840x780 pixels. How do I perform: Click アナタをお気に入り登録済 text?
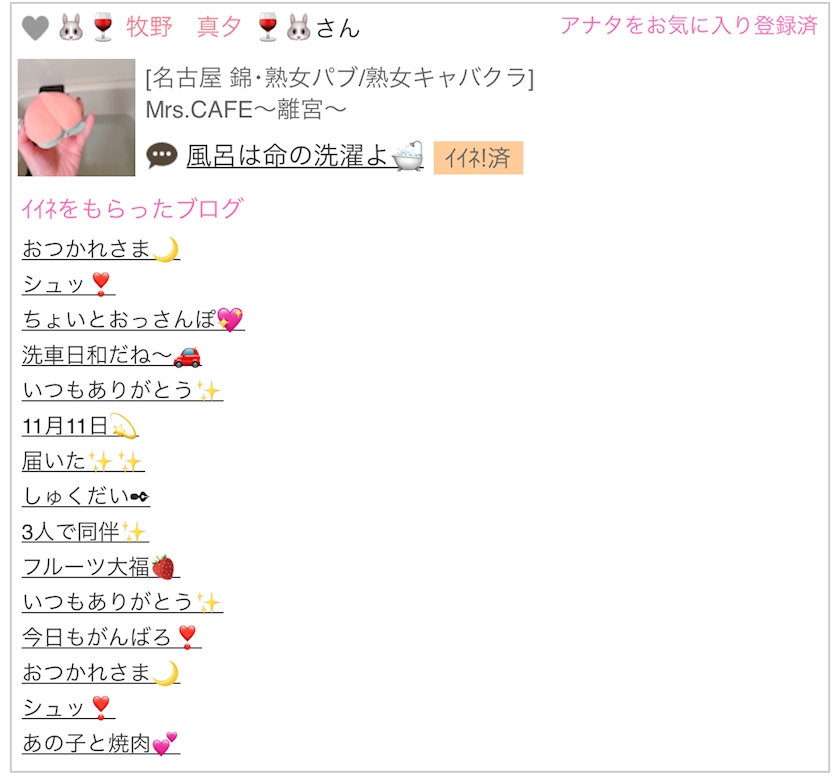point(689,25)
